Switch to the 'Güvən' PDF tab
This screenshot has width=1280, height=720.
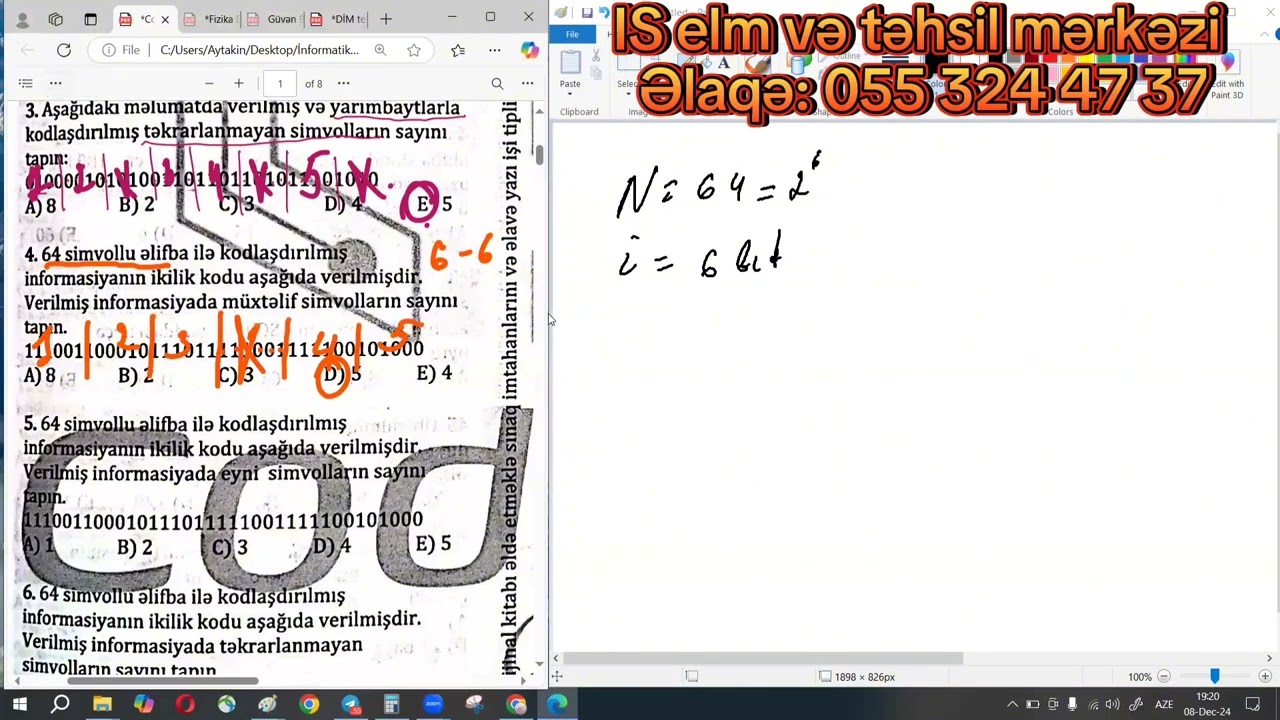click(272, 19)
